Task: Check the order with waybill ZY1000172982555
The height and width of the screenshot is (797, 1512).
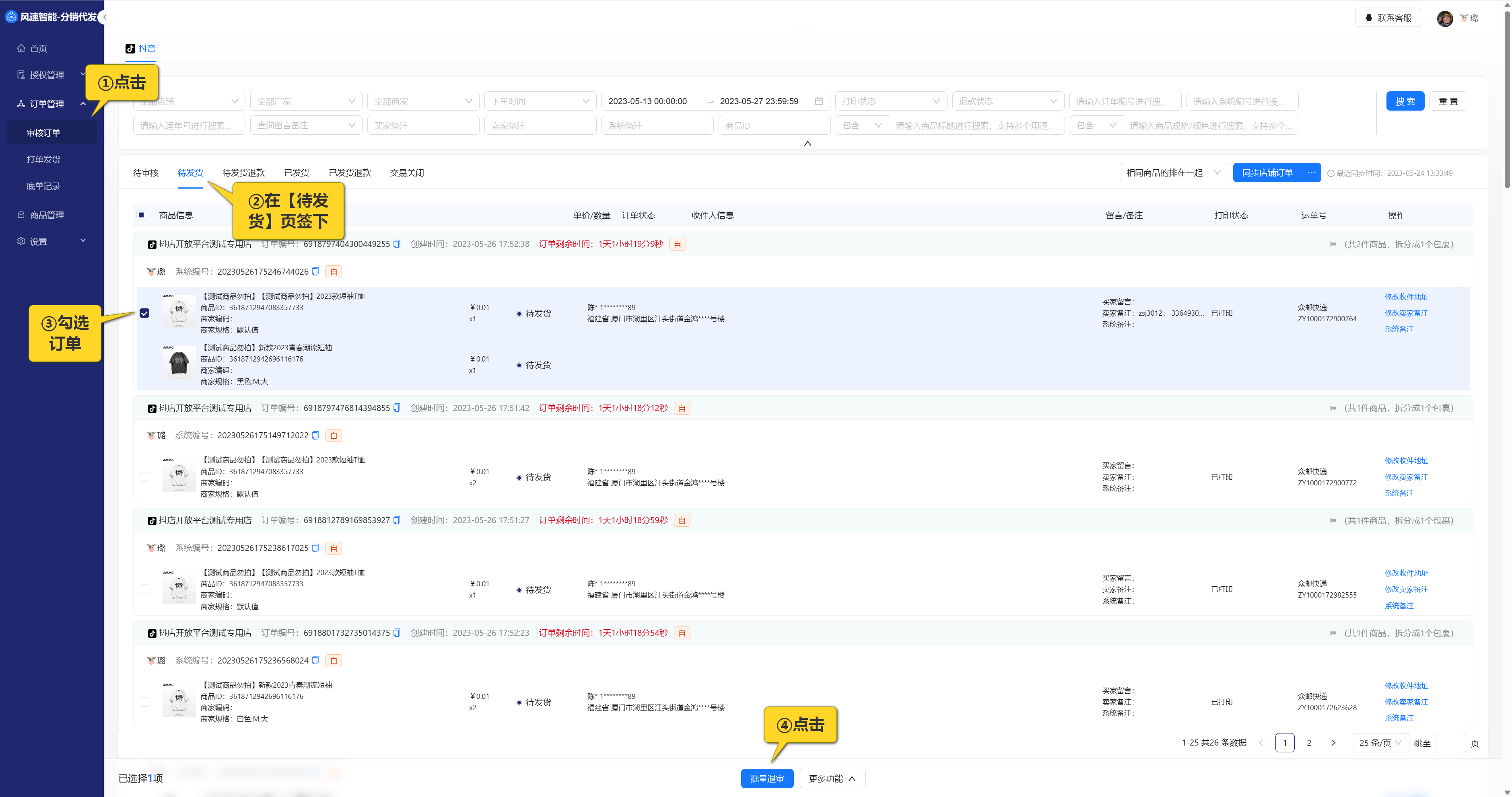Action: (x=144, y=590)
